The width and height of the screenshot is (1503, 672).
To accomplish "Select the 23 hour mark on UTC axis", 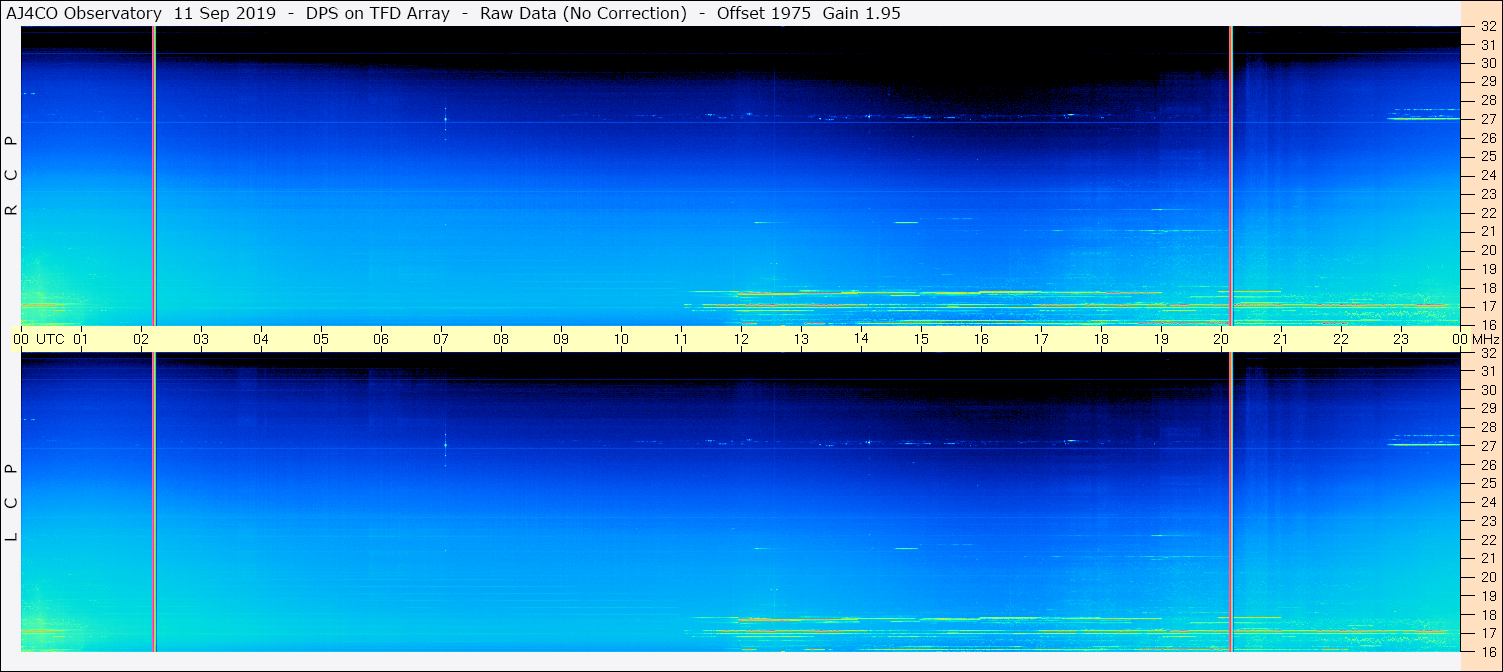I will pos(1401,339).
